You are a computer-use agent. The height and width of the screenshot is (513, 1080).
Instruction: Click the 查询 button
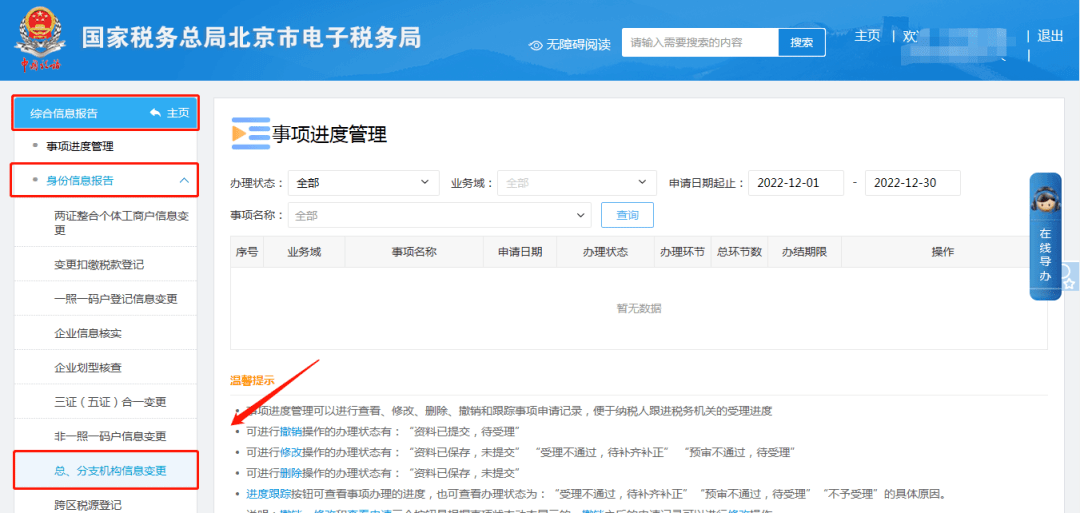click(x=627, y=215)
